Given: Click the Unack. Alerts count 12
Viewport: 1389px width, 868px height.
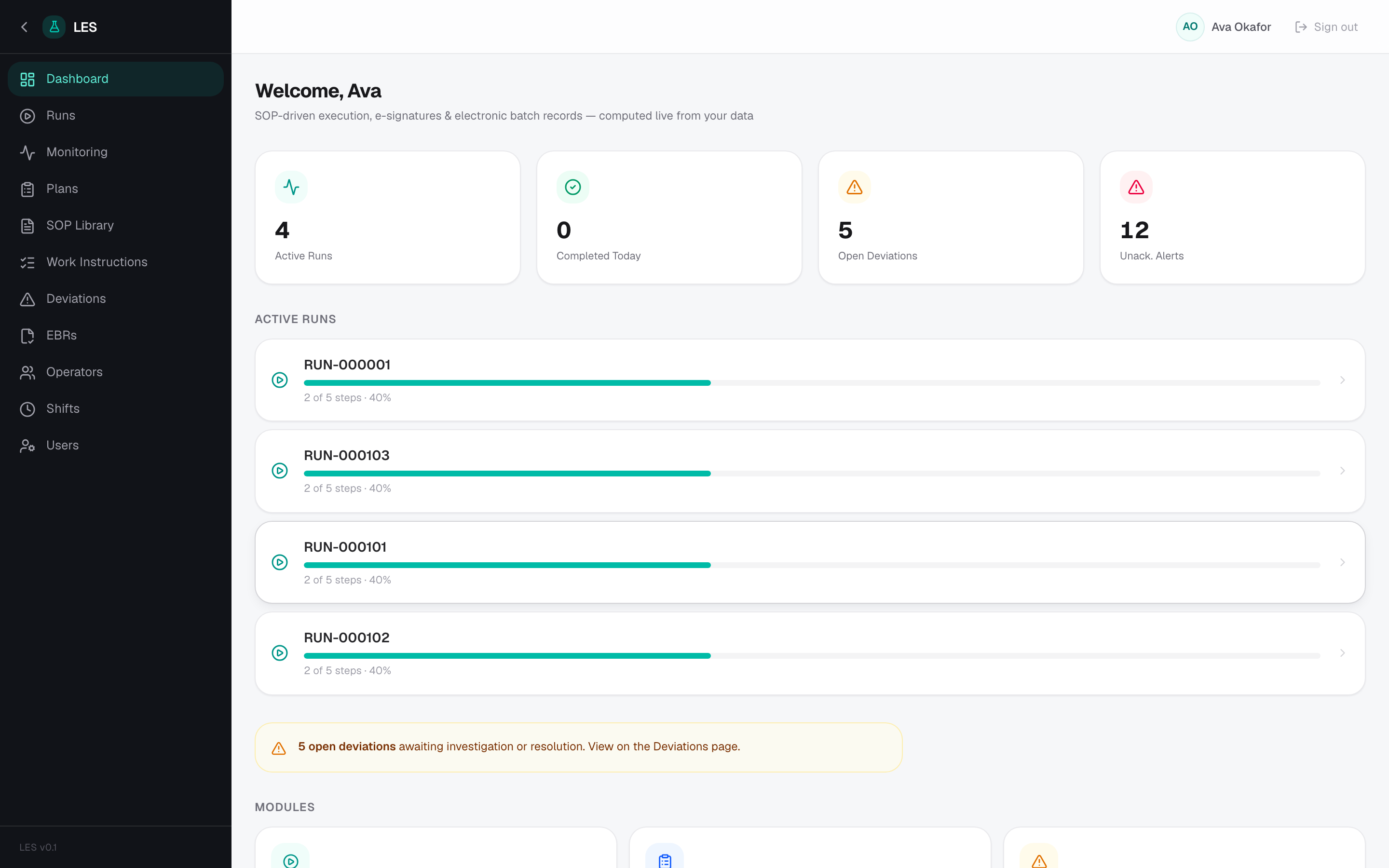Looking at the screenshot, I should tap(1134, 230).
